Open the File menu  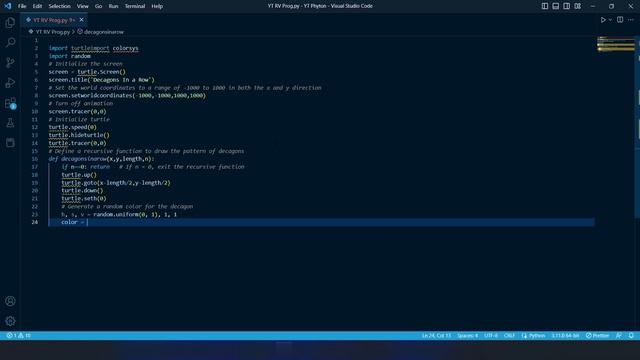pyautogui.click(x=22, y=6)
